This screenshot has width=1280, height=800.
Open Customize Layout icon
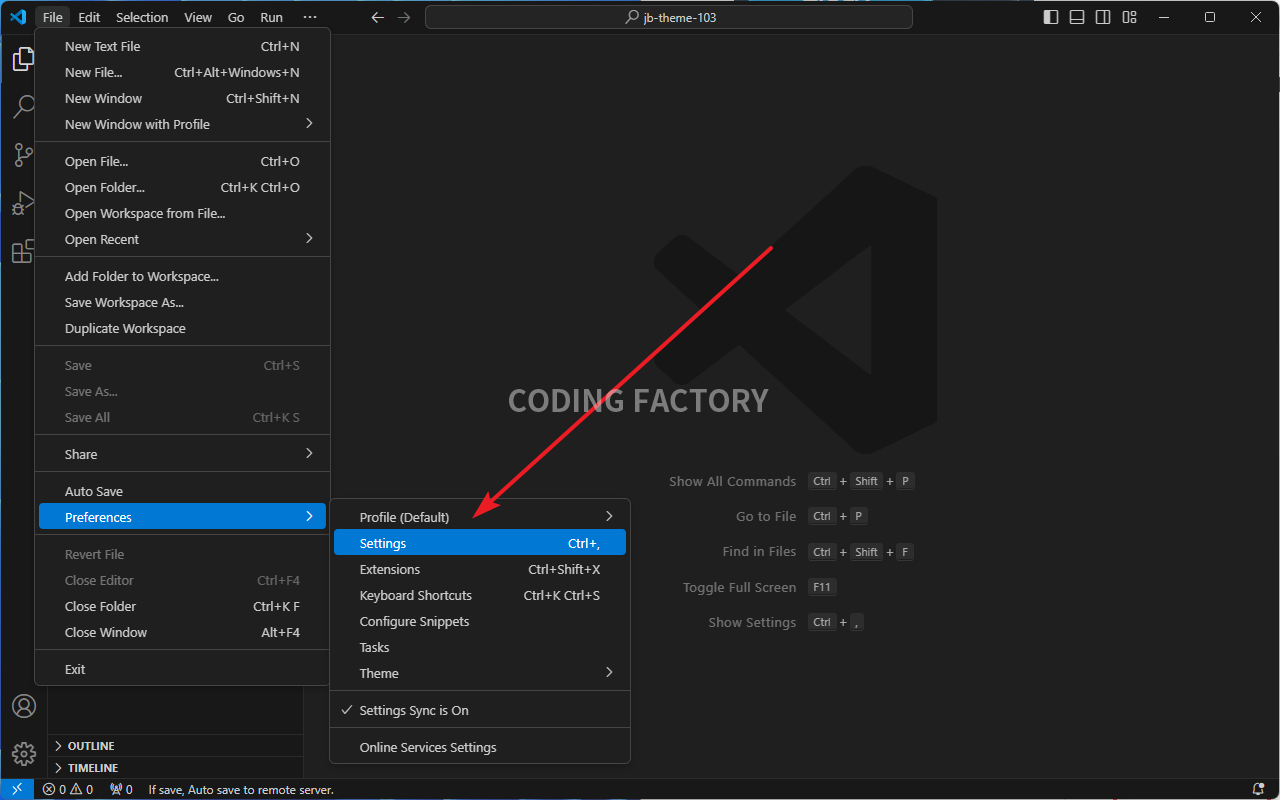(x=1129, y=17)
